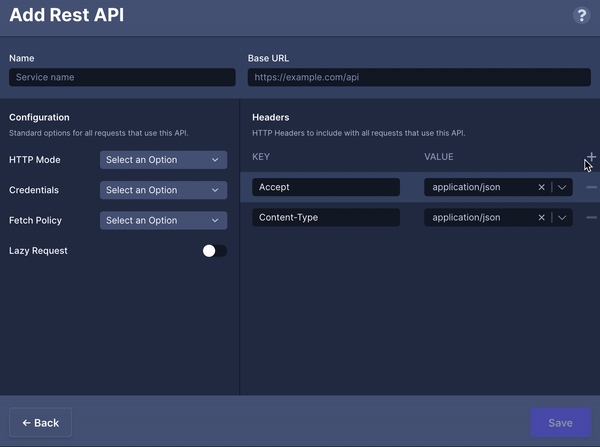Click the Save button

coord(560,422)
